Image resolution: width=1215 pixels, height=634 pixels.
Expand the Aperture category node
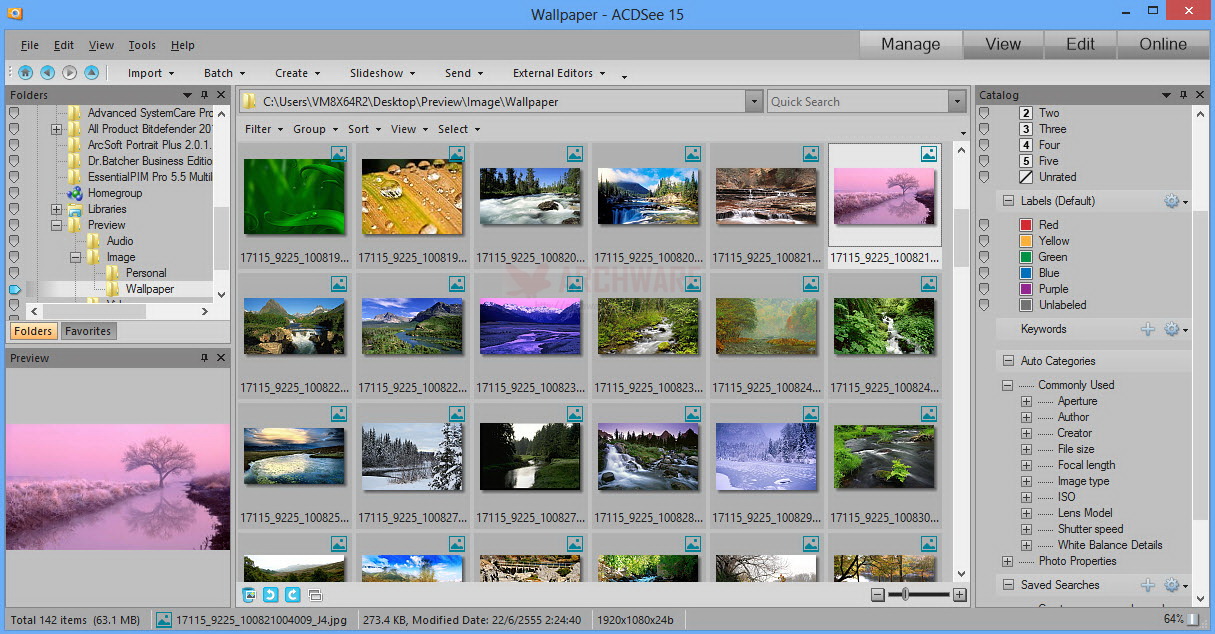[1026, 401]
